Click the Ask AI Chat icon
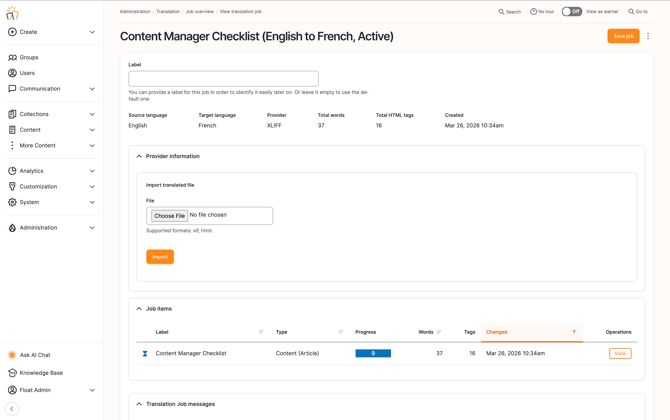 12,355
